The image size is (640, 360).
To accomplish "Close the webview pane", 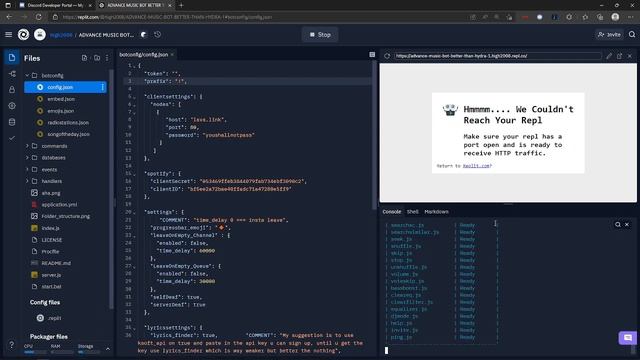I will (x=629, y=56).
